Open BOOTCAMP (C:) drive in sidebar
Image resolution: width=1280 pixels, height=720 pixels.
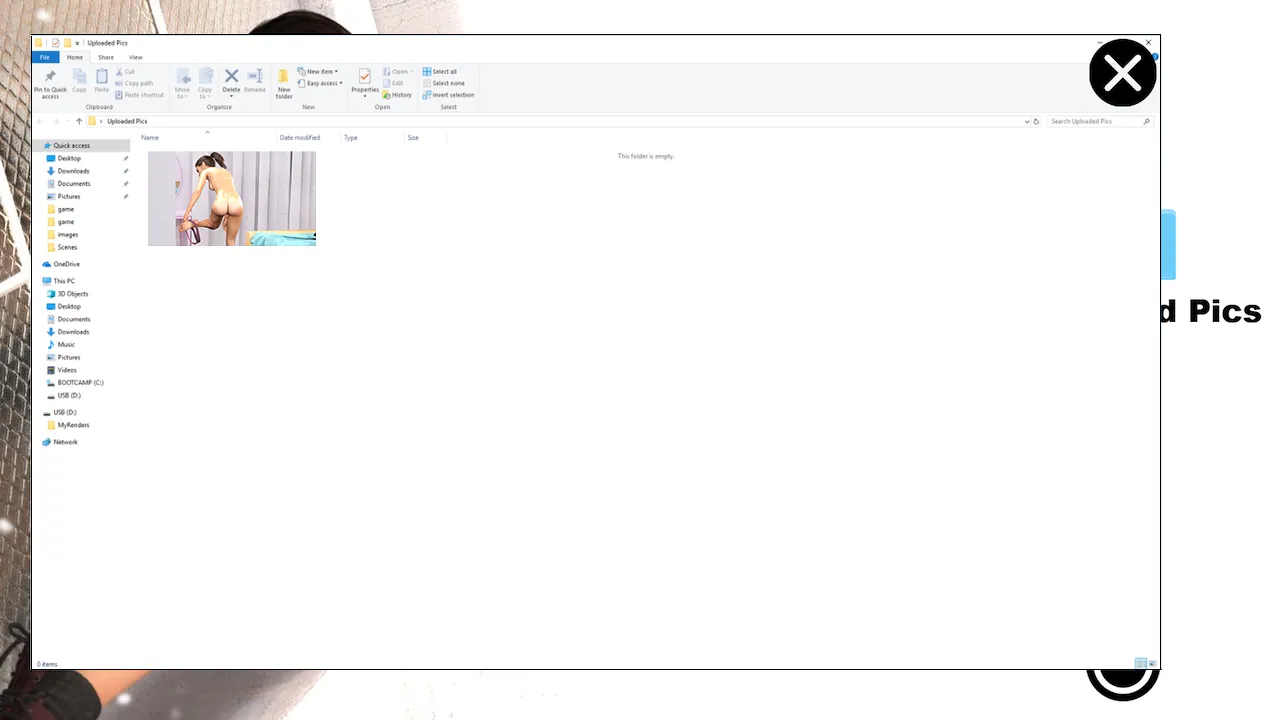(80, 383)
